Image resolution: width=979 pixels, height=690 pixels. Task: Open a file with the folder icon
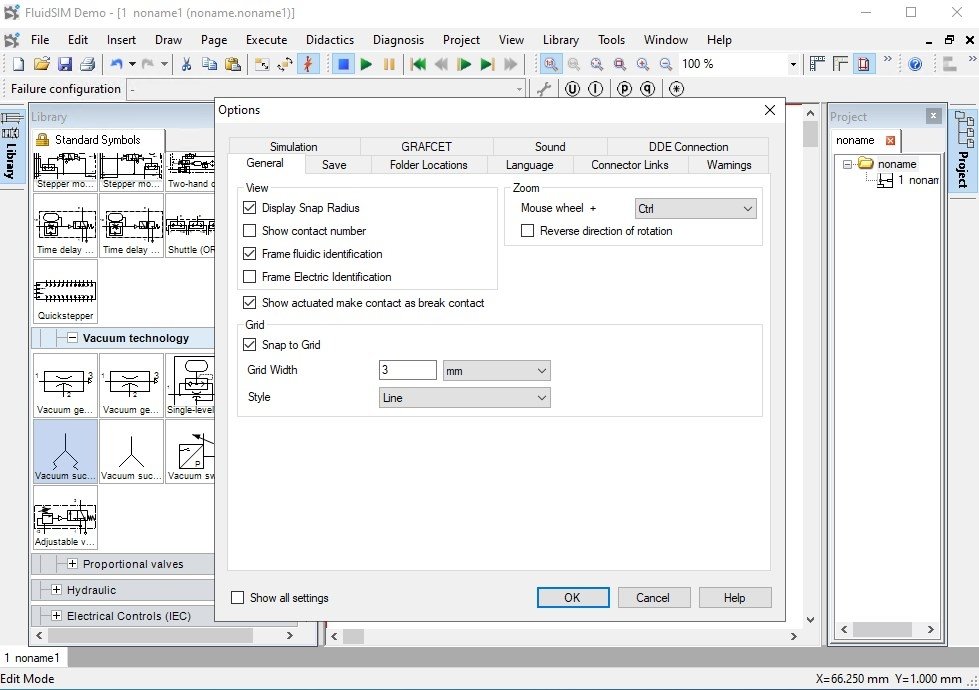pyautogui.click(x=41, y=64)
